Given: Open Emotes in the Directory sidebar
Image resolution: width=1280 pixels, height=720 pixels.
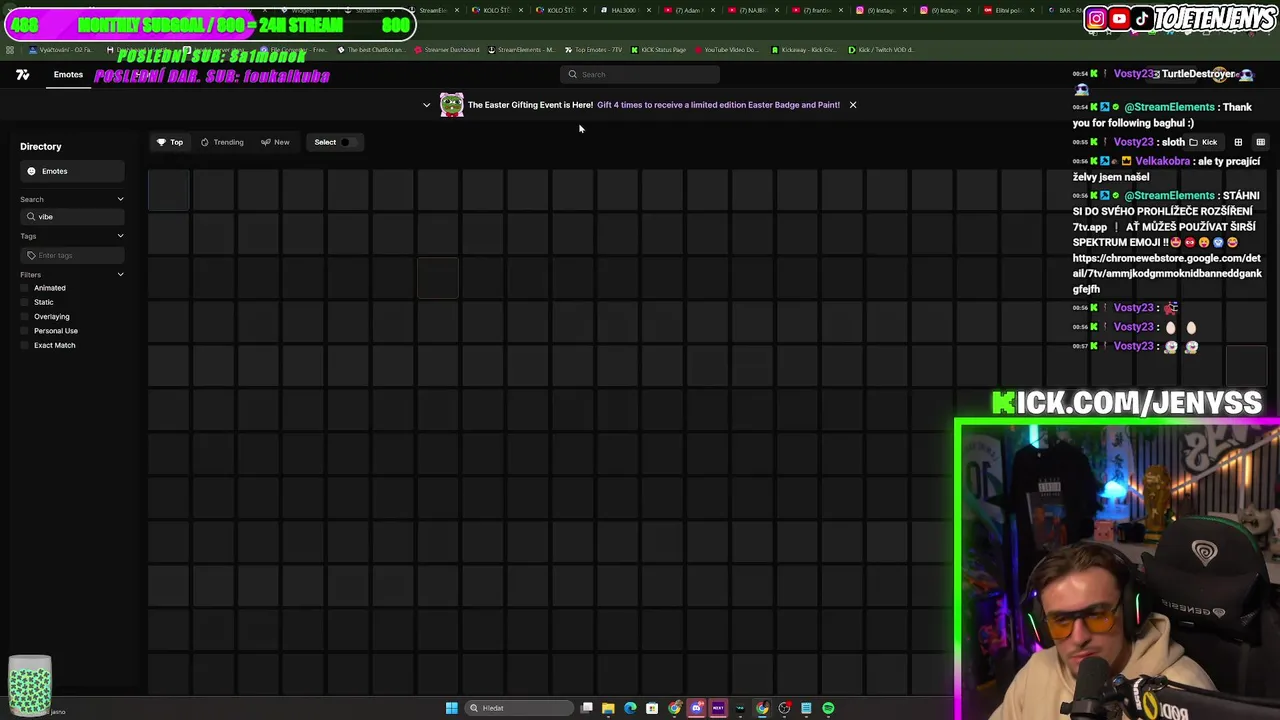Looking at the screenshot, I should coord(70,171).
